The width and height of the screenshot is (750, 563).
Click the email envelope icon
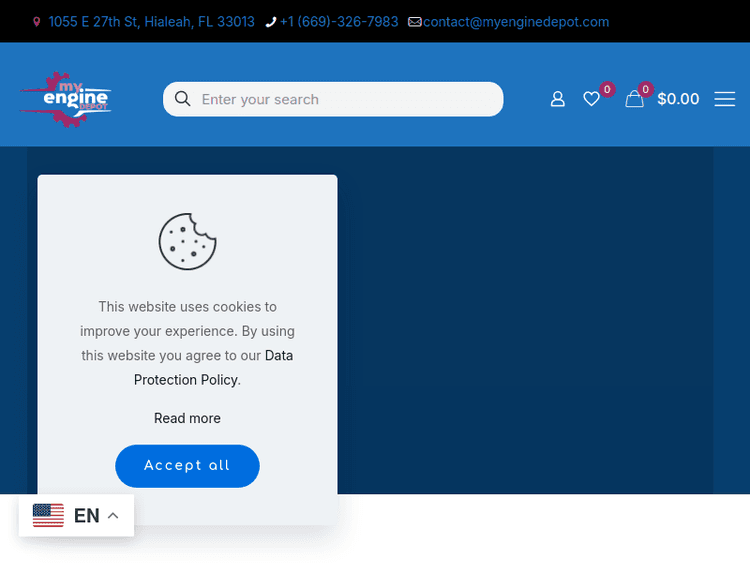(x=415, y=22)
